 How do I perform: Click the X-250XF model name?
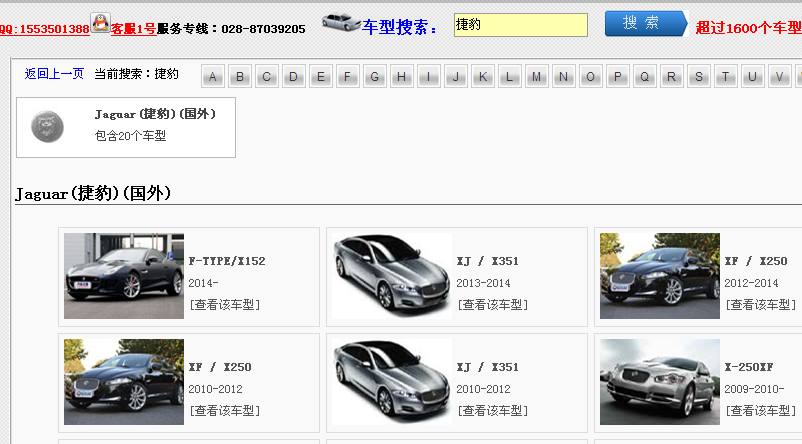coord(749,367)
